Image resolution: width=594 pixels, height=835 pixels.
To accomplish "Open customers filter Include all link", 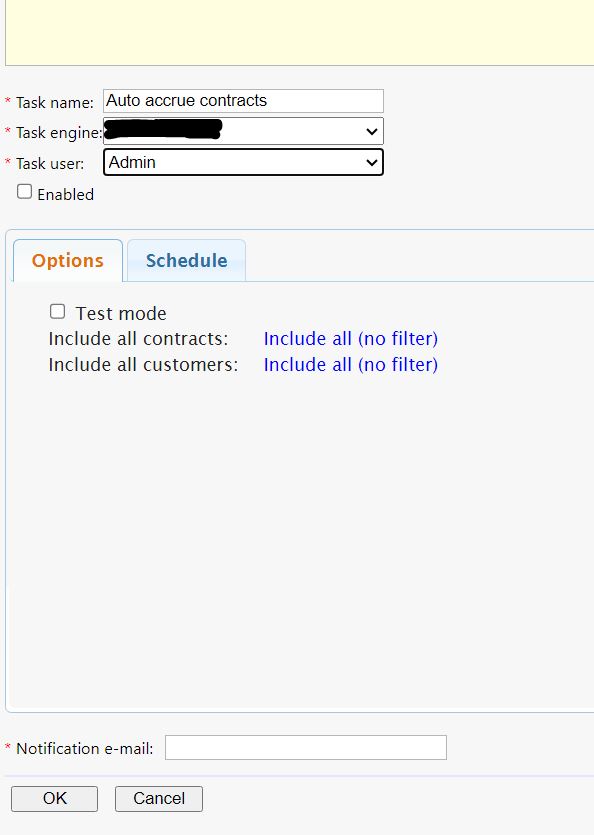I will [351, 365].
